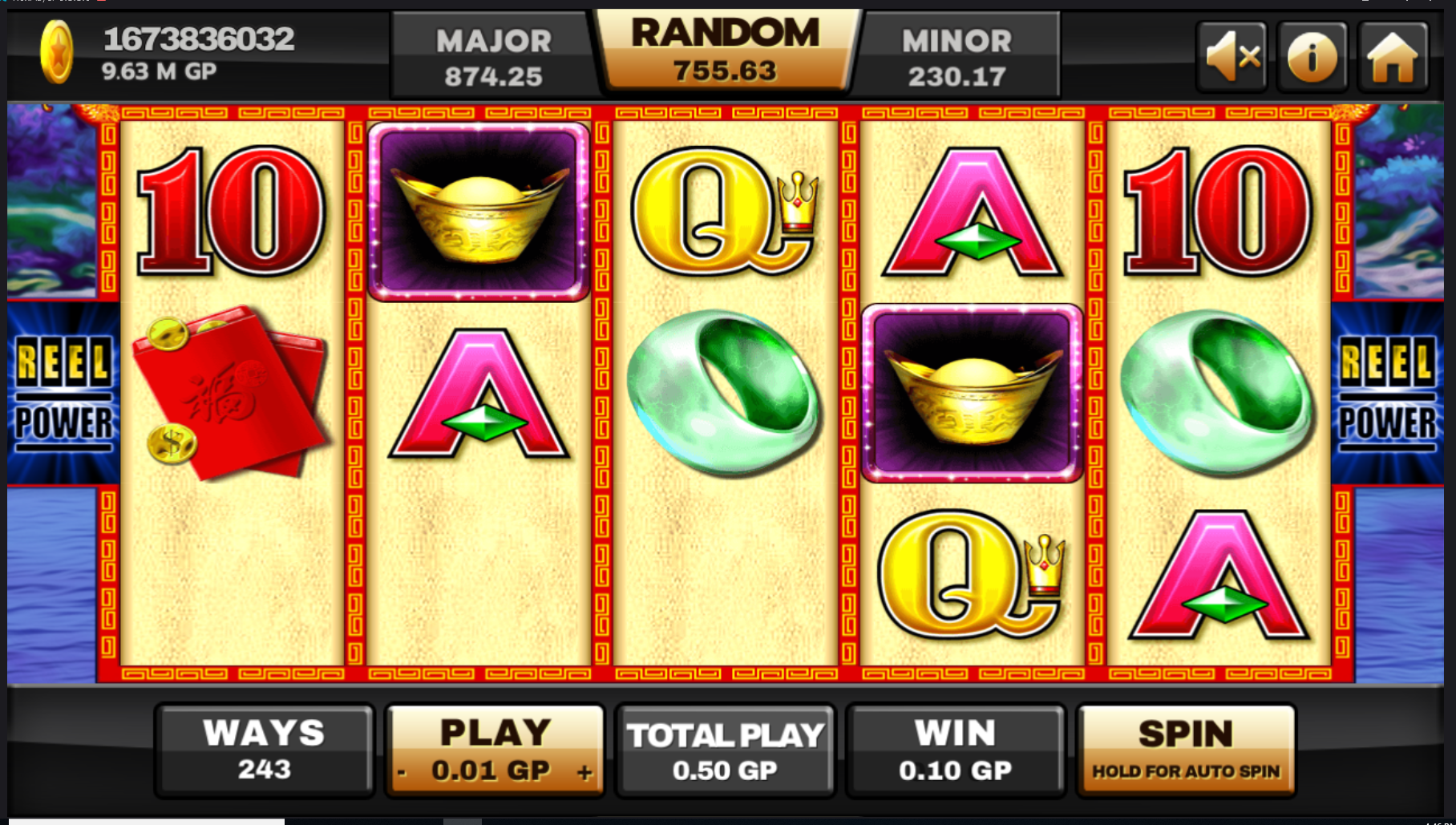Image resolution: width=1456 pixels, height=825 pixels.
Task: Click the gold star coin icon
Action: point(57,53)
